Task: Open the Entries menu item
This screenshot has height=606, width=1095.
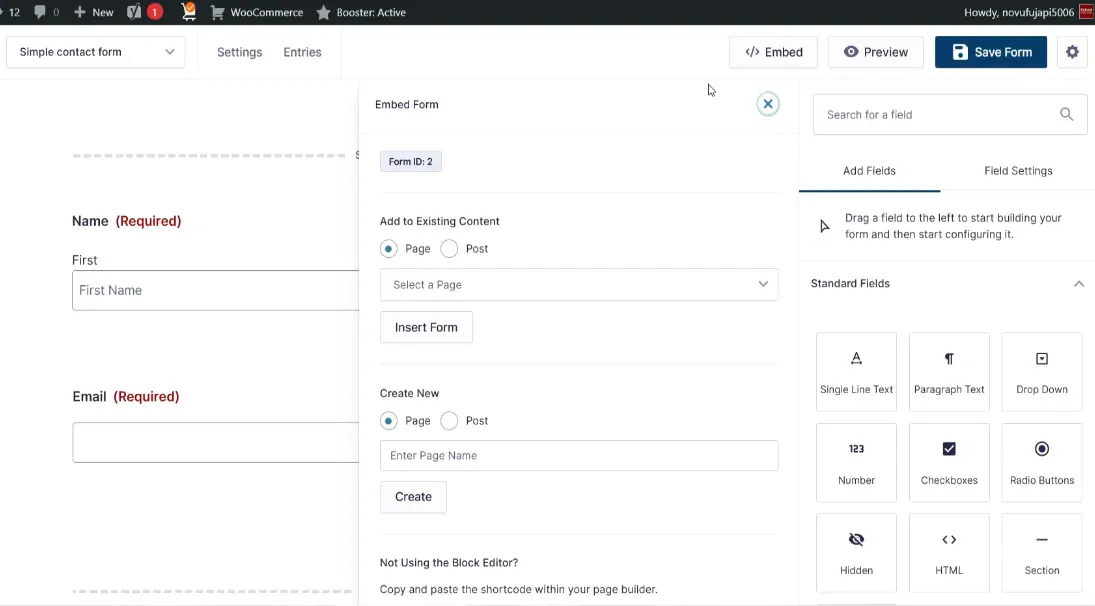Action: click(x=302, y=52)
